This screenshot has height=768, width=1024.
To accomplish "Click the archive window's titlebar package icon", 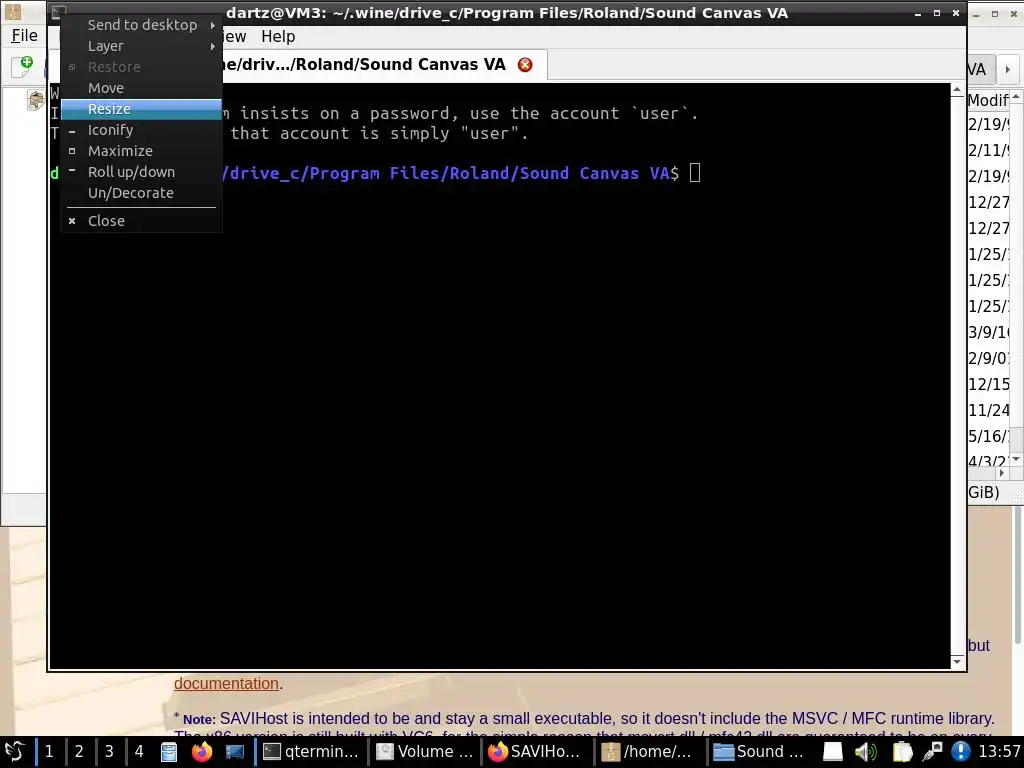I will pyautogui.click(x=12, y=11).
